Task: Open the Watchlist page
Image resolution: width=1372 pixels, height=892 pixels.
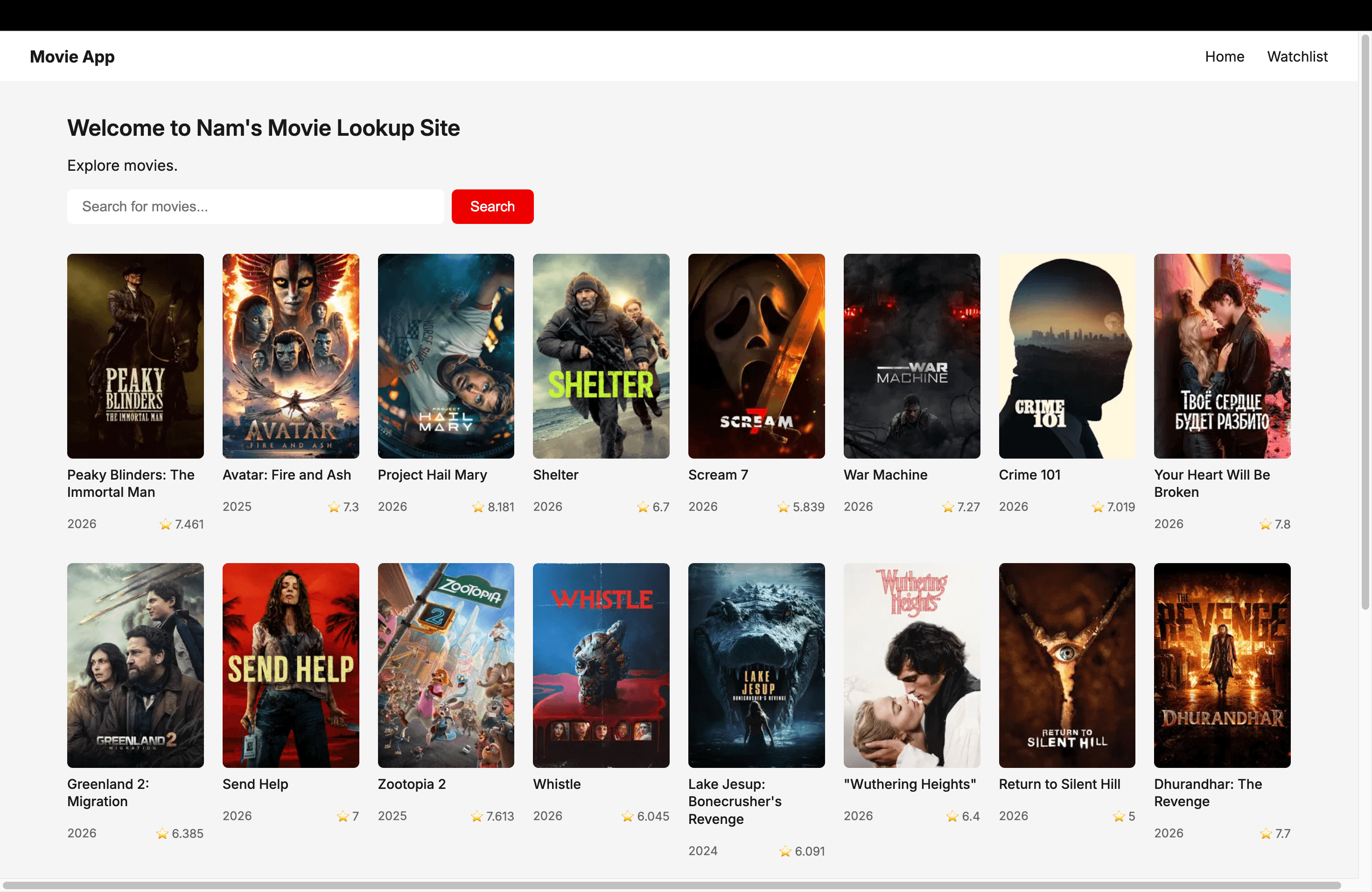Action: click(x=1297, y=56)
